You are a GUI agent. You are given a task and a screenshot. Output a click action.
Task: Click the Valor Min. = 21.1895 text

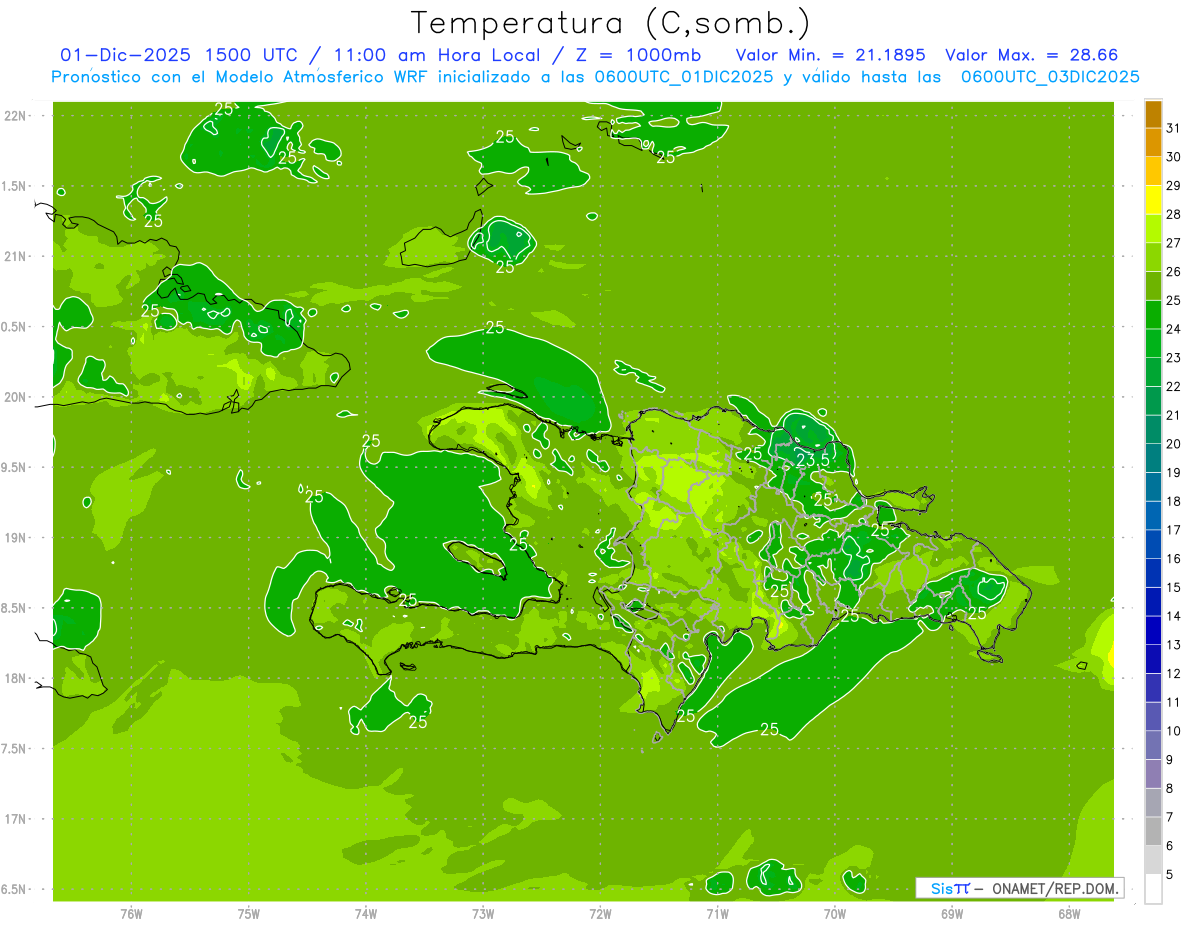tap(830, 55)
